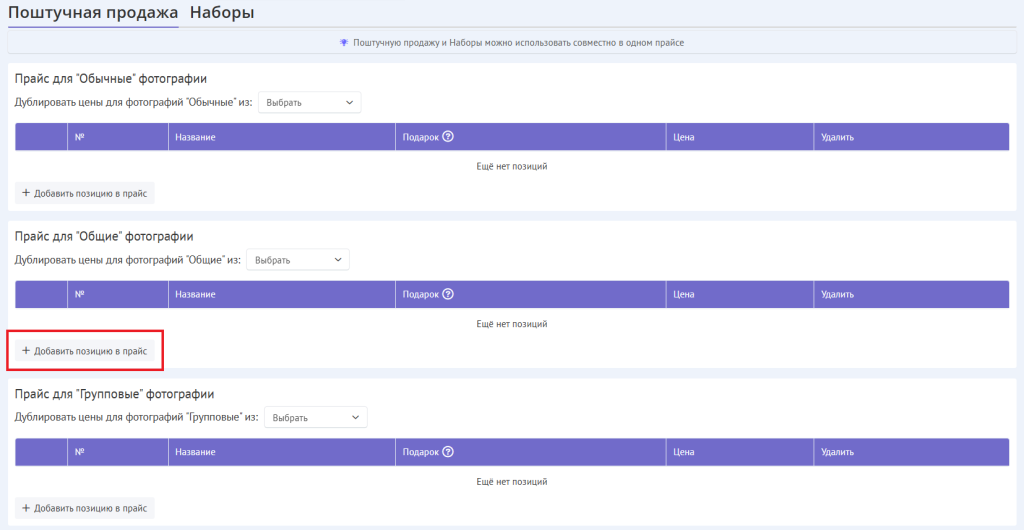Screen dimensions: 1024x530
Task: Open the "Групповые" duplicate prices dropdown
Action: 315,417
